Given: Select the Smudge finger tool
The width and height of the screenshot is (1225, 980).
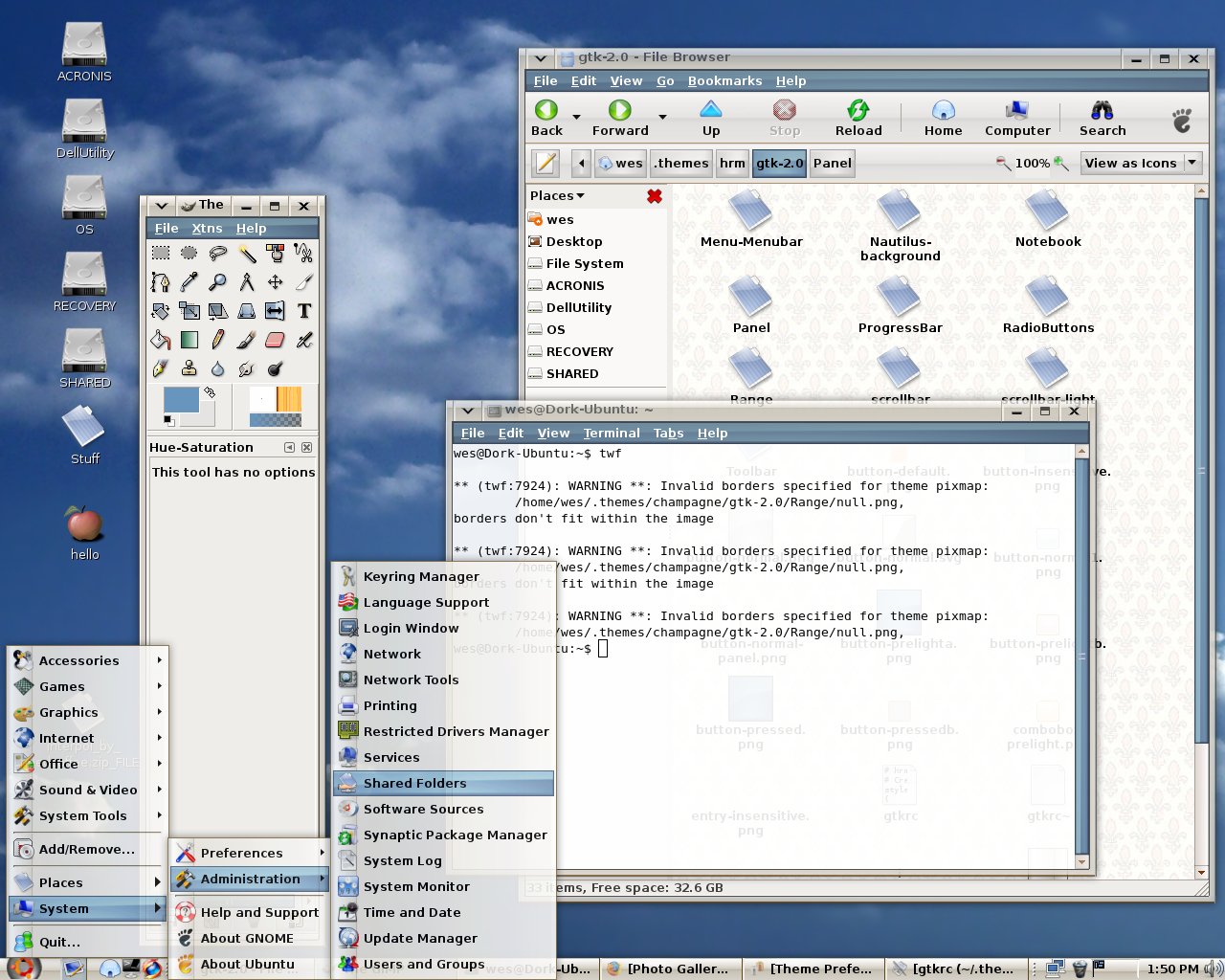Looking at the screenshot, I should tap(247, 368).
